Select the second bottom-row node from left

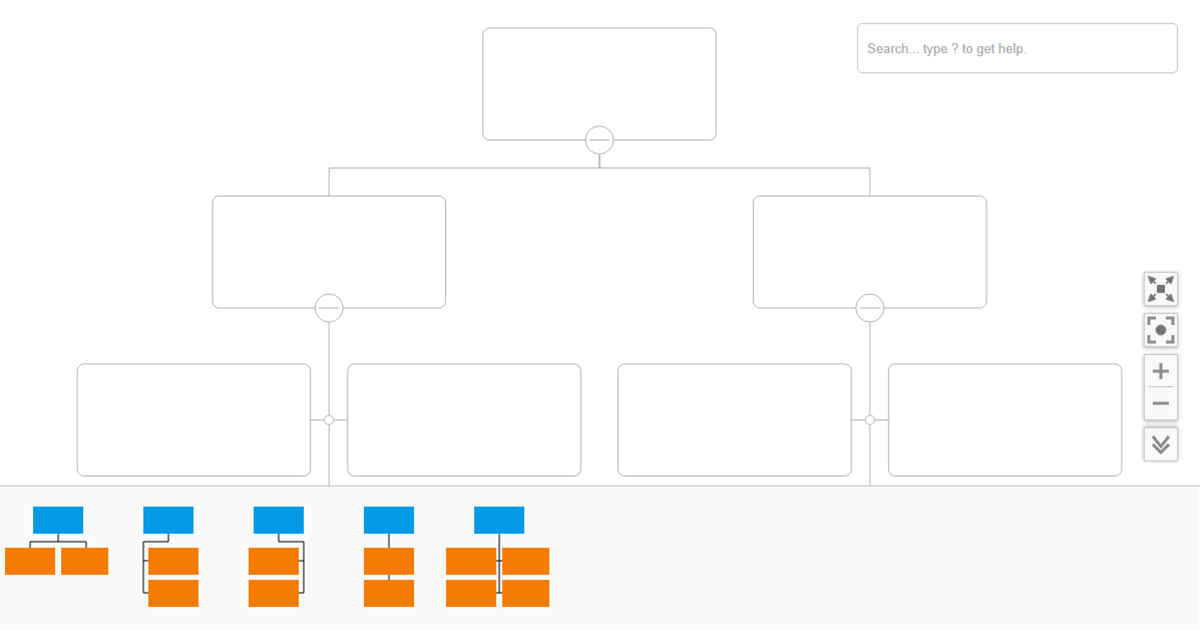coord(464,419)
